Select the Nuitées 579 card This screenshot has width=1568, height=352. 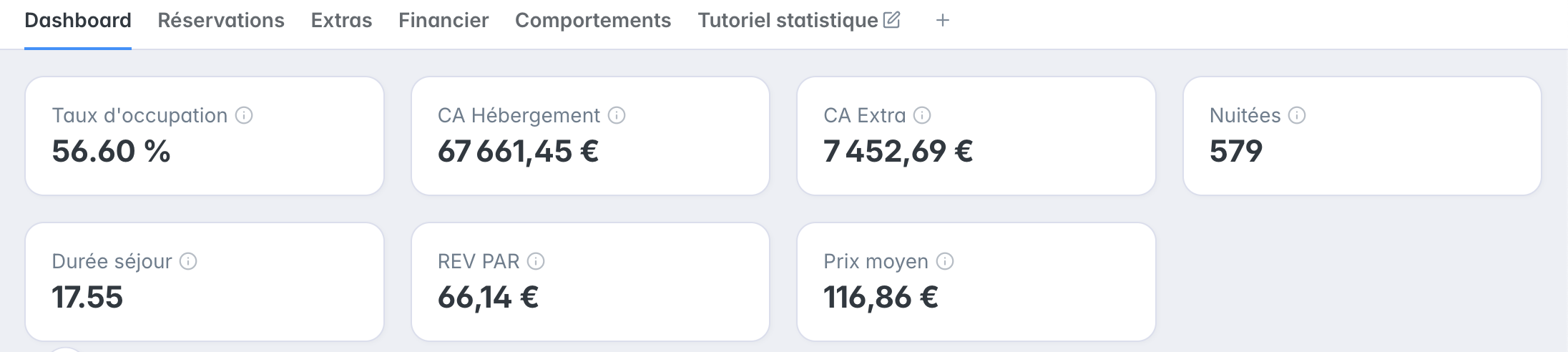coord(1362,136)
